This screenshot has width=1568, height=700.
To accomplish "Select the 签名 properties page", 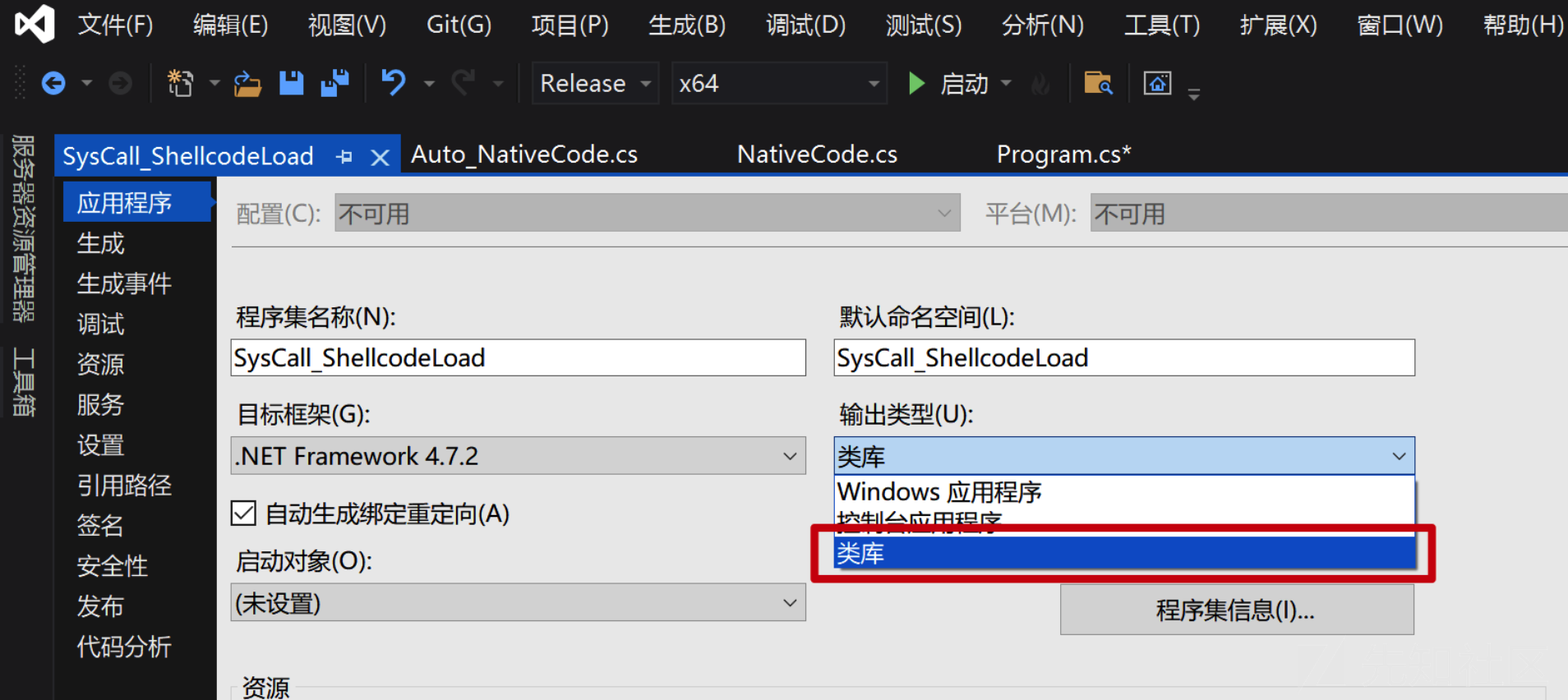I will point(100,525).
